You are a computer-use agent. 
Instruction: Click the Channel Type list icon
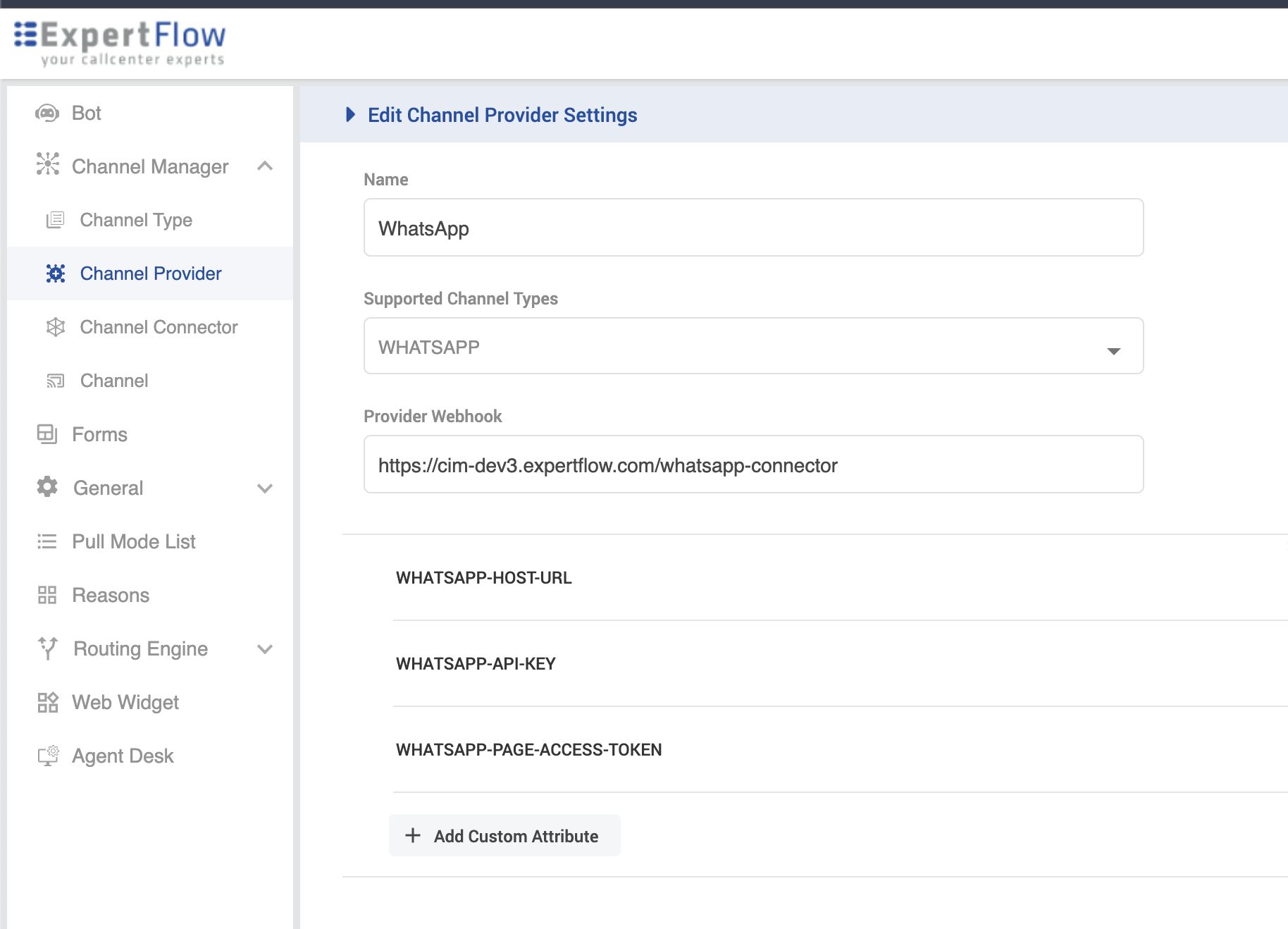pyautogui.click(x=55, y=220)
